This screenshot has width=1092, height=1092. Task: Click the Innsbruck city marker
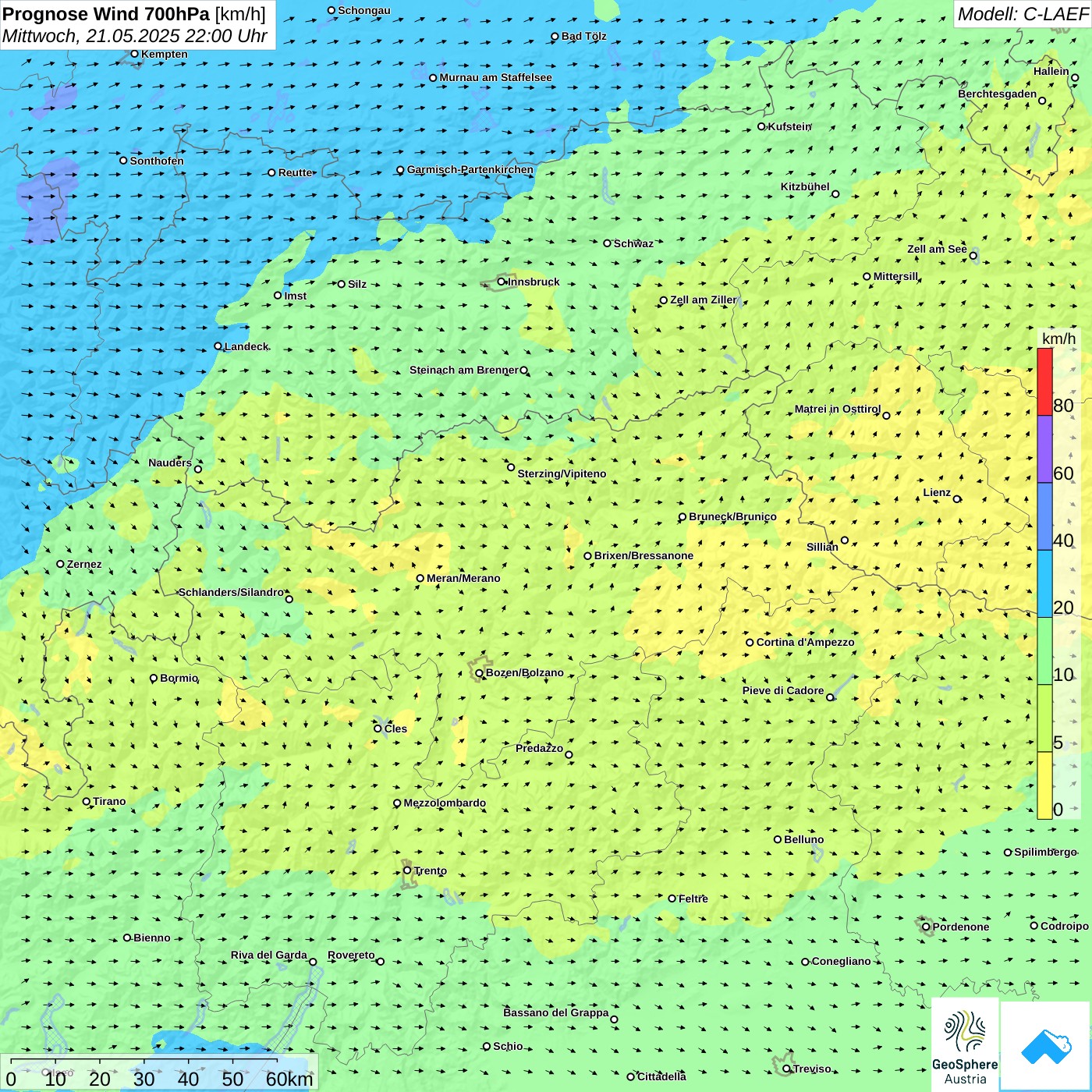click(x=502, y=282)
